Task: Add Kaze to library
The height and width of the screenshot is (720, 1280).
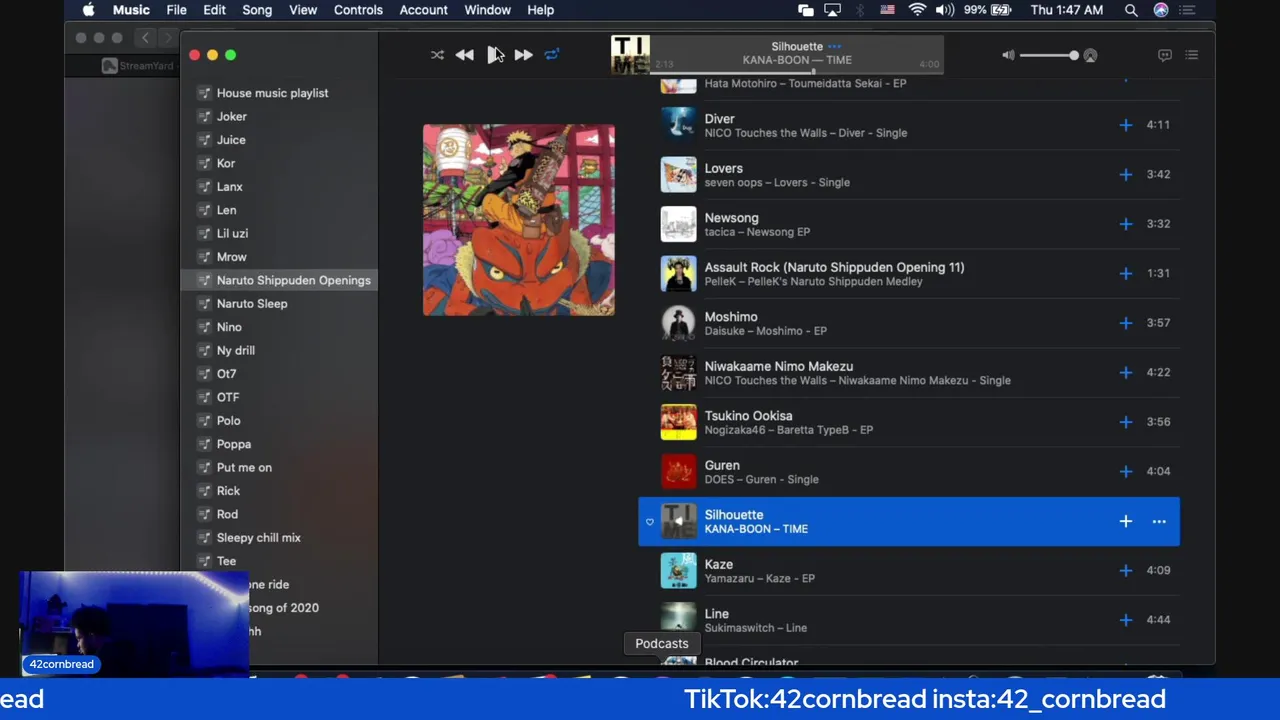Action: (1125, 570)
